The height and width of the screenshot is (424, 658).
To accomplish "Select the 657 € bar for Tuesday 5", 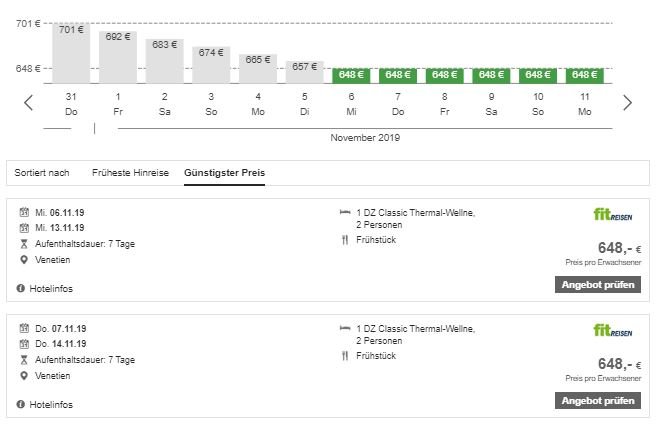I will [x=303, y=71].
